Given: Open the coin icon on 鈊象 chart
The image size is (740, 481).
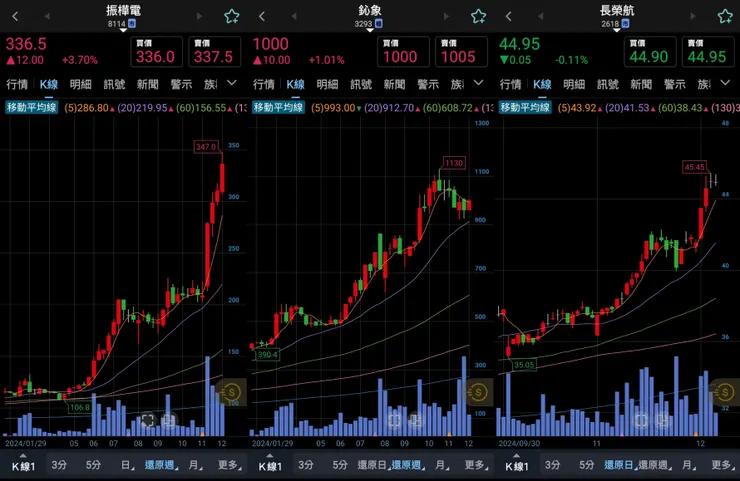Looking at the screenshot, I should click(x=479, y=392).
